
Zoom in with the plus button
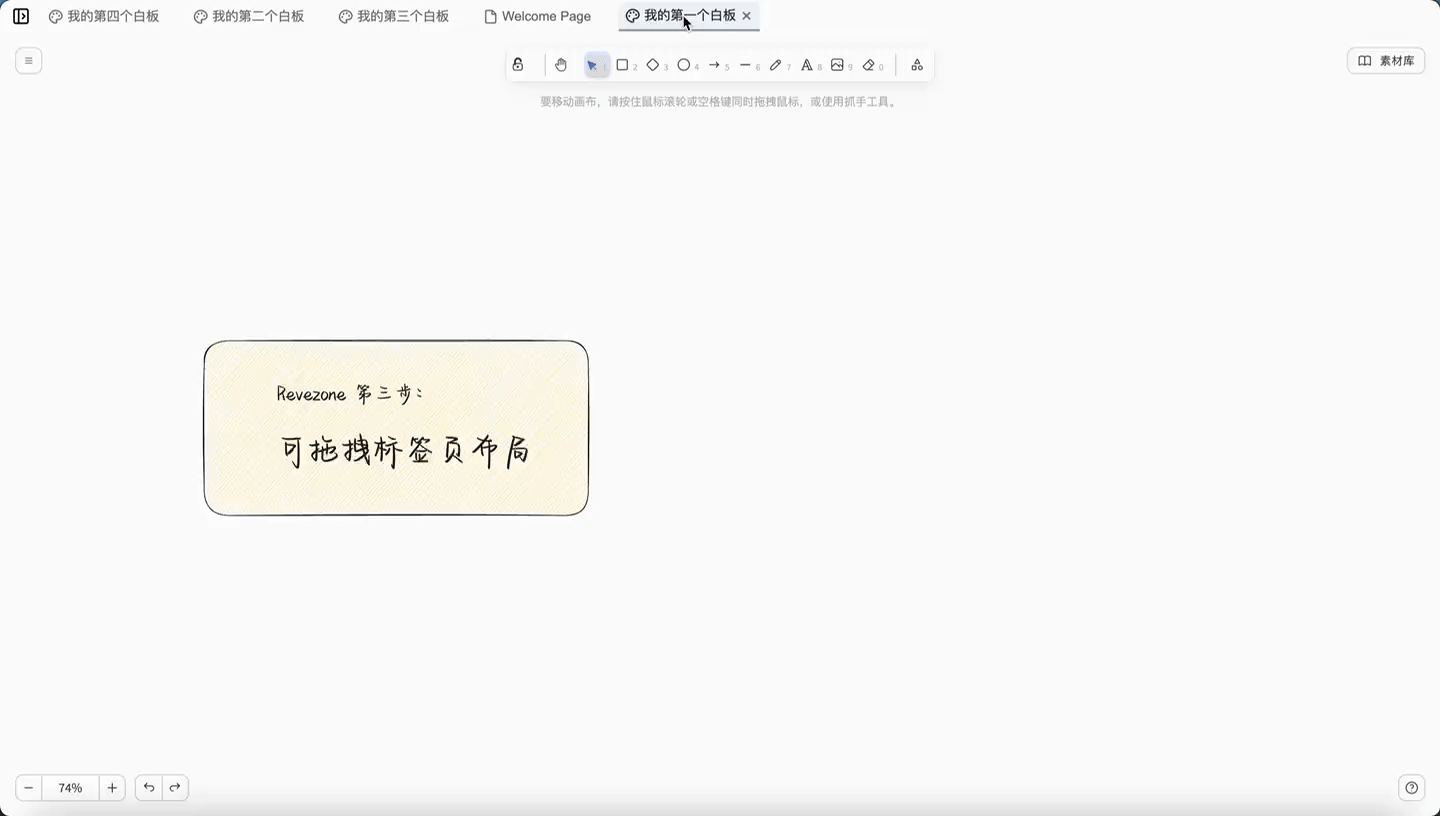pos(112,788)
